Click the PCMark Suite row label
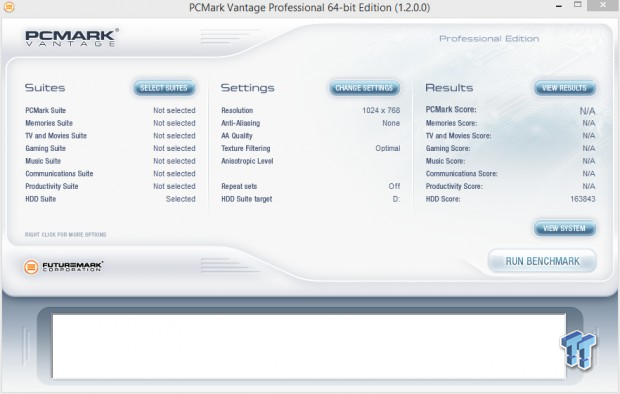620x394 pixels. [x=45, y=110]
